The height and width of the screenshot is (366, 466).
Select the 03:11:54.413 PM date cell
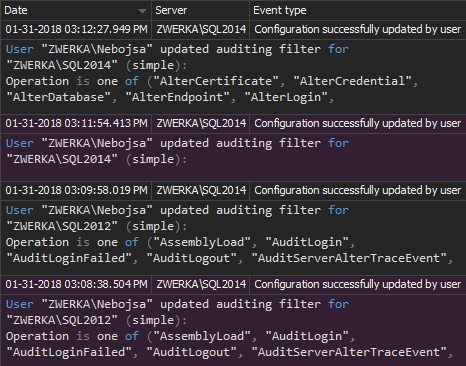pos(76,124)
